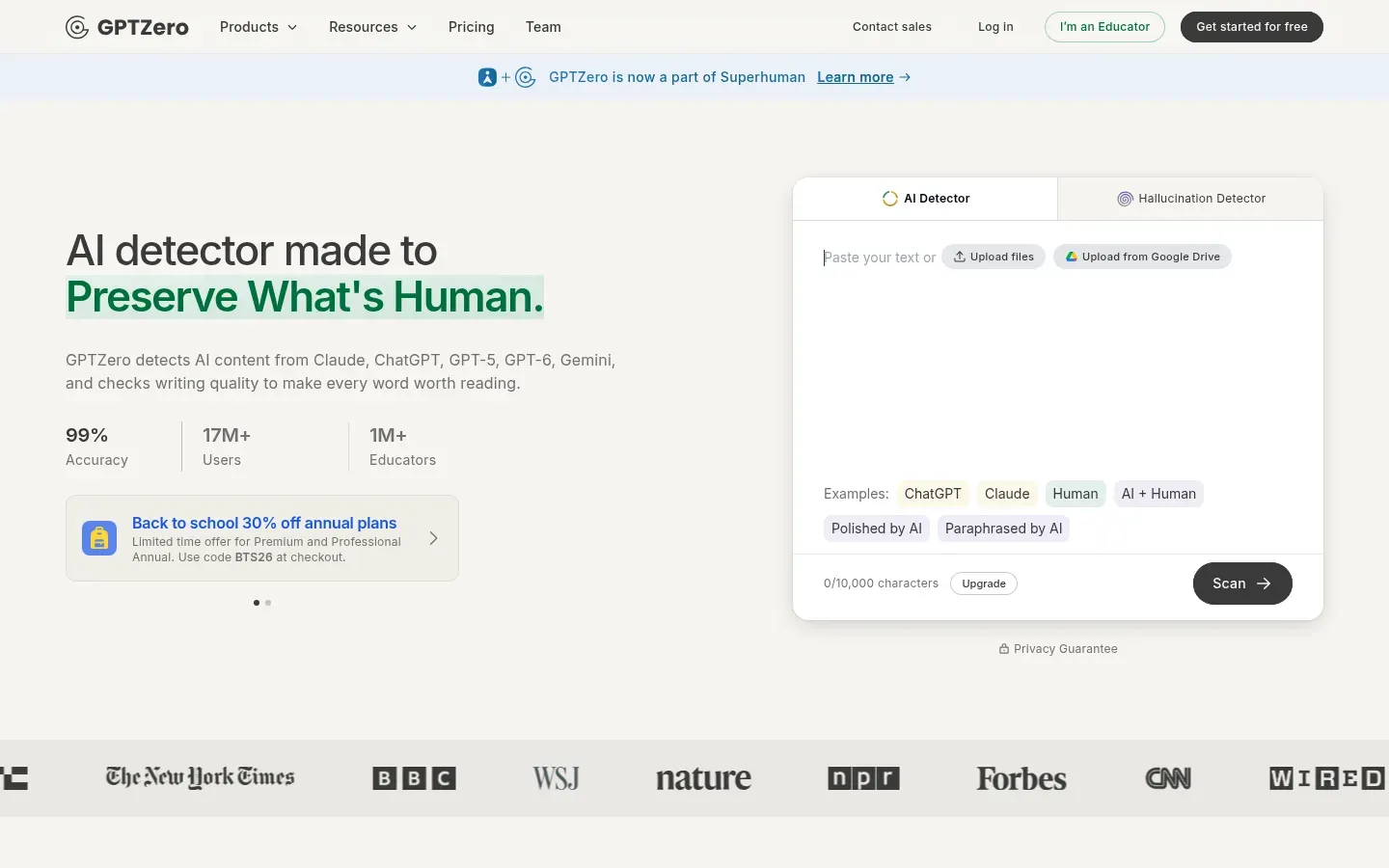Click the CNN logo
The height and width of the screenshot is (868, 1389).
coord(1168,778)
